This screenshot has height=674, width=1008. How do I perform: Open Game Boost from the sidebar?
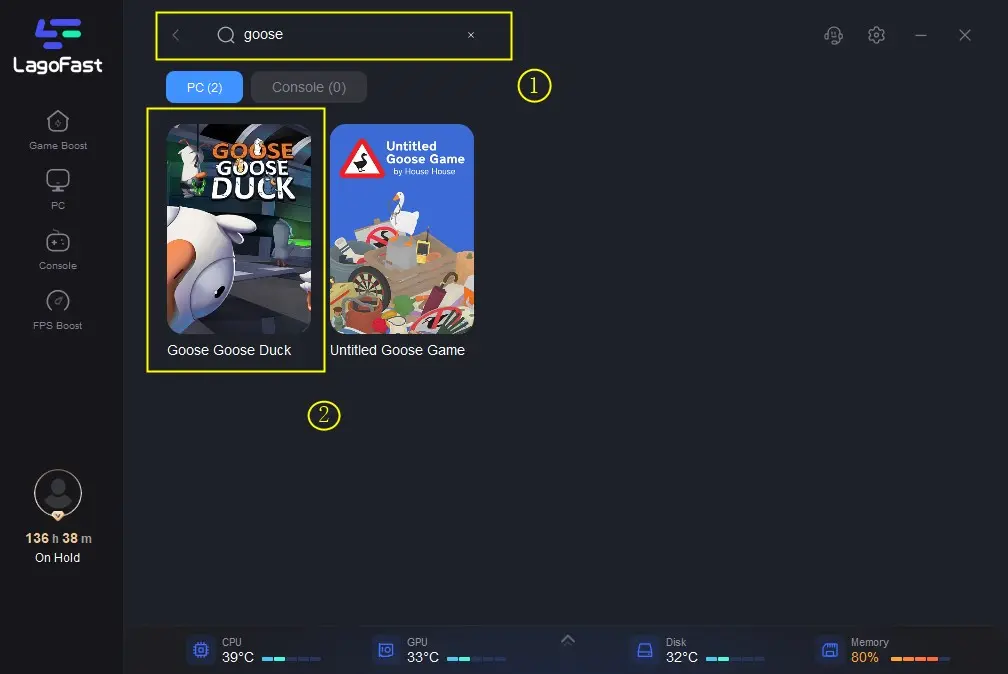(58, 122)
